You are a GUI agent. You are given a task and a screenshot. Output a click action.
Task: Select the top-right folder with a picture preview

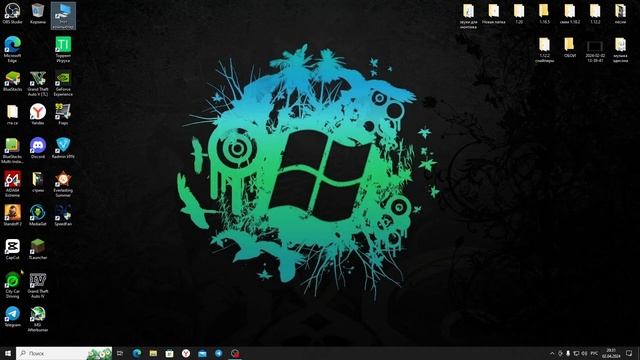(620, 13)
